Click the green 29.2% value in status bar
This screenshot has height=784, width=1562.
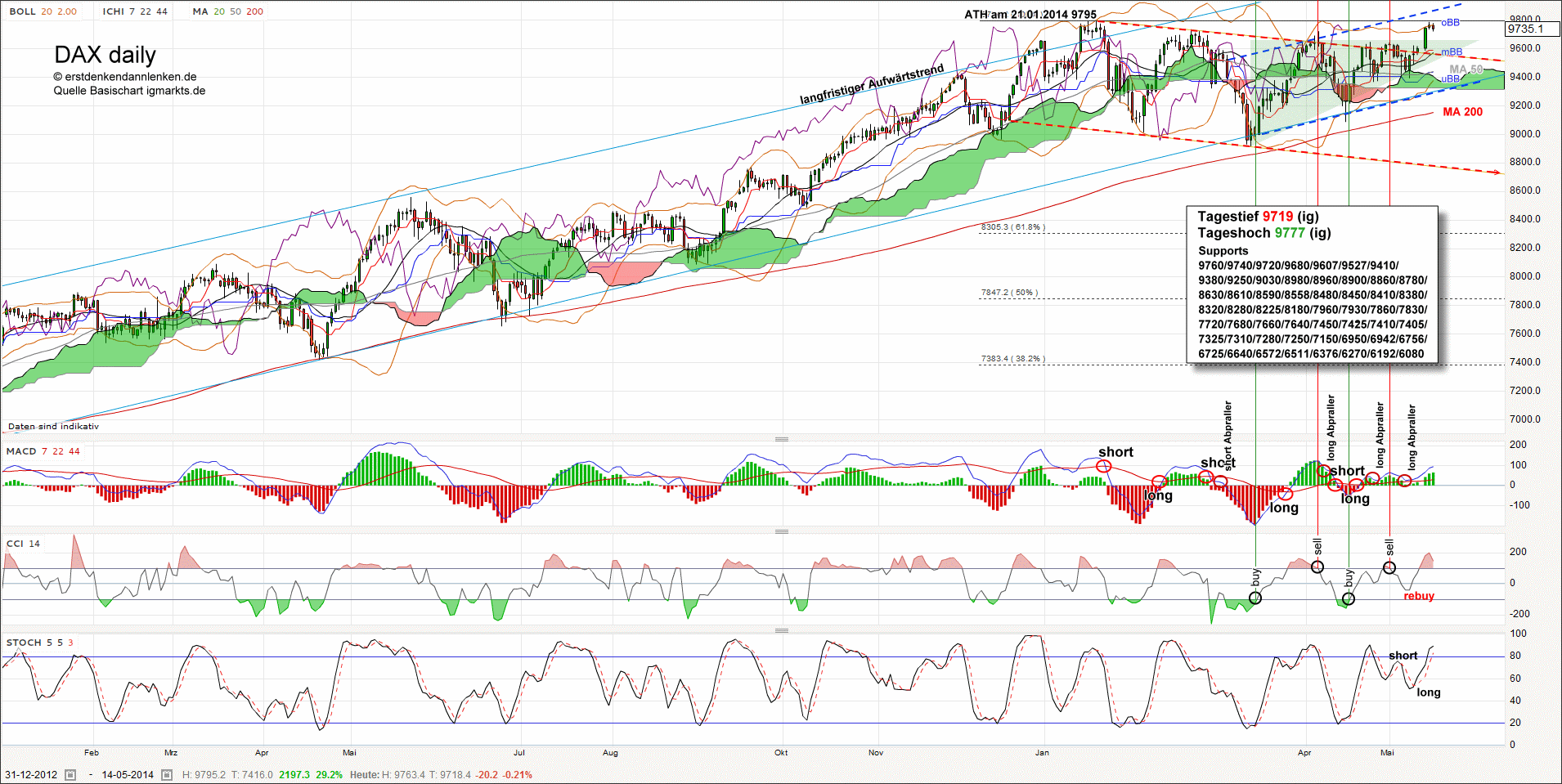(330, 775)
